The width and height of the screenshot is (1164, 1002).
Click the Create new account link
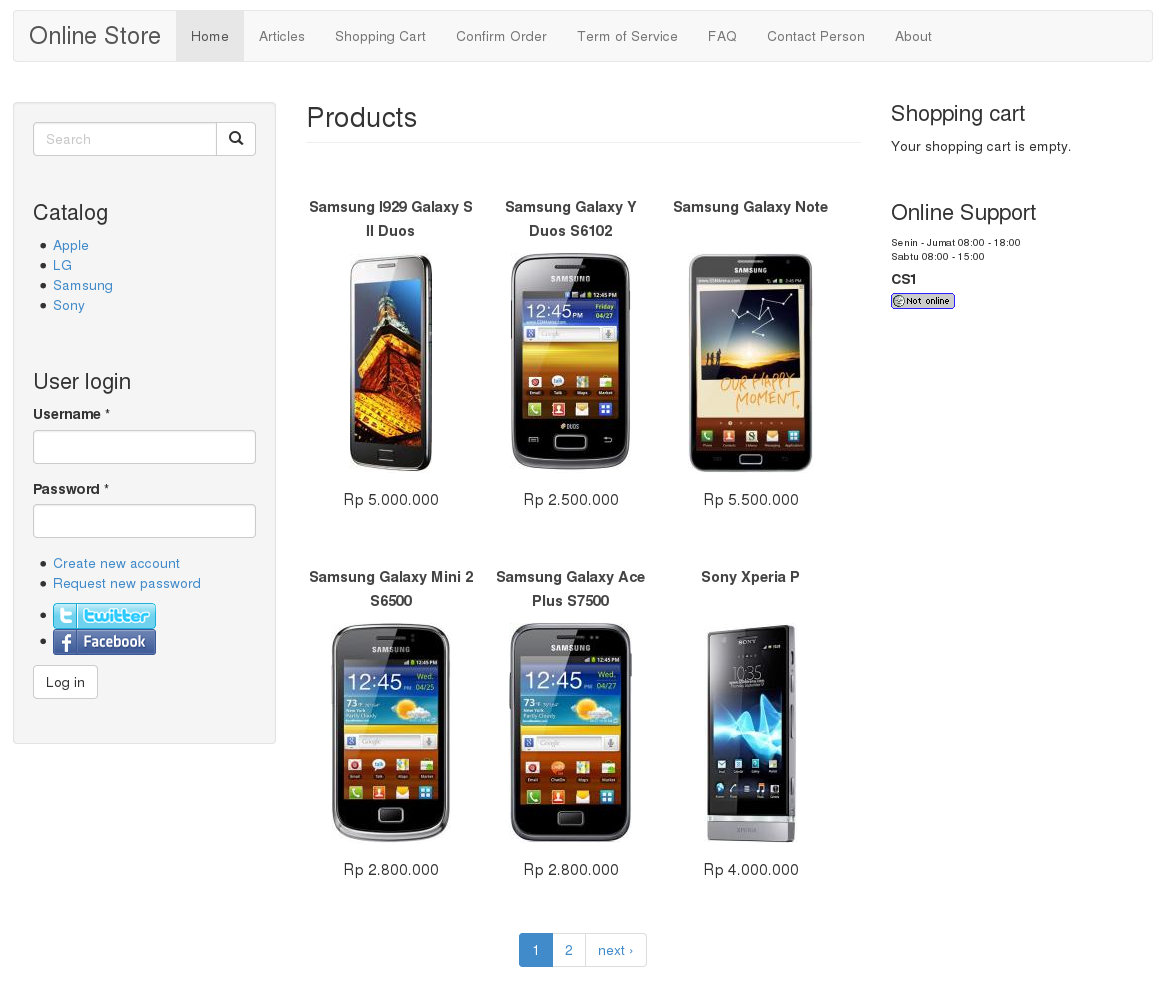coord(116,564)
